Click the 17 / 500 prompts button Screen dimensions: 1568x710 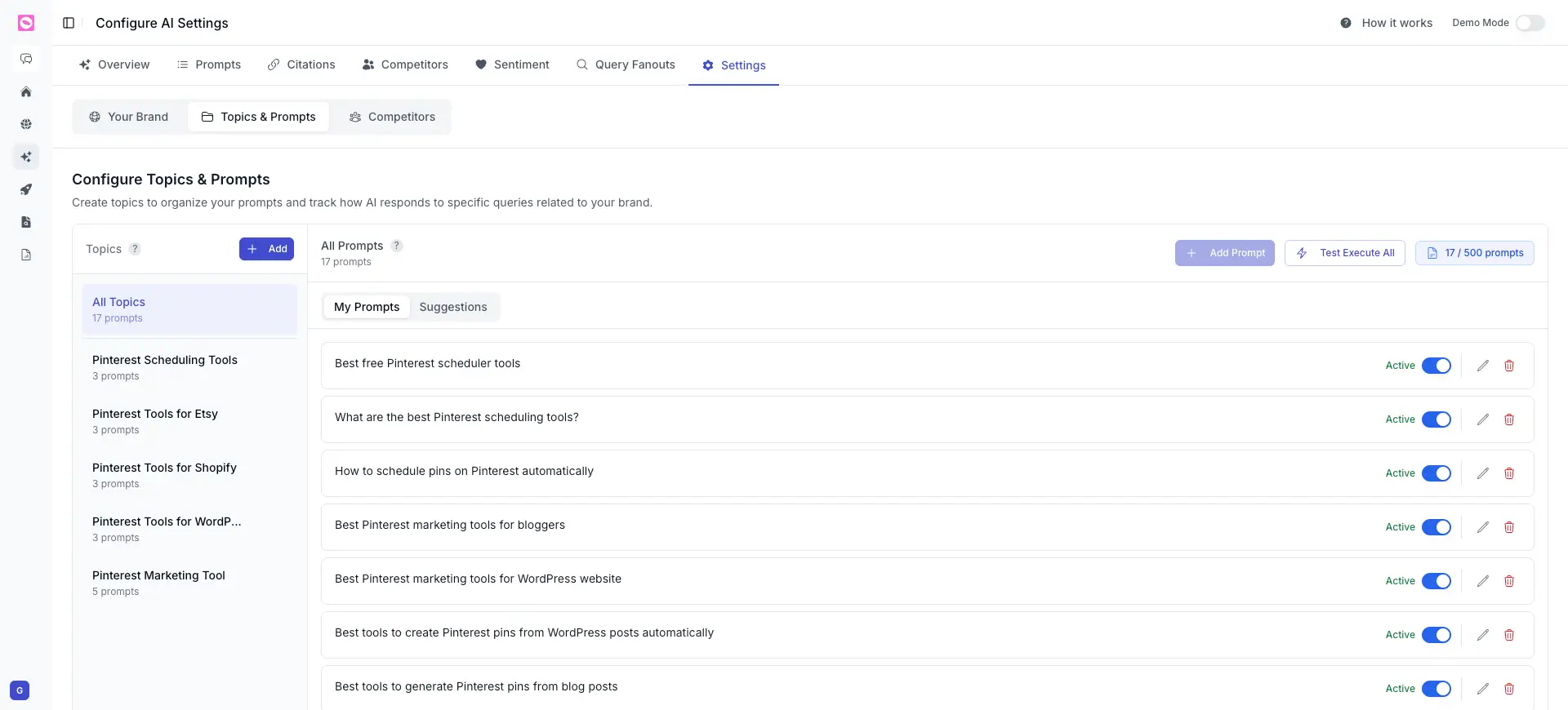pos(1475,253)
